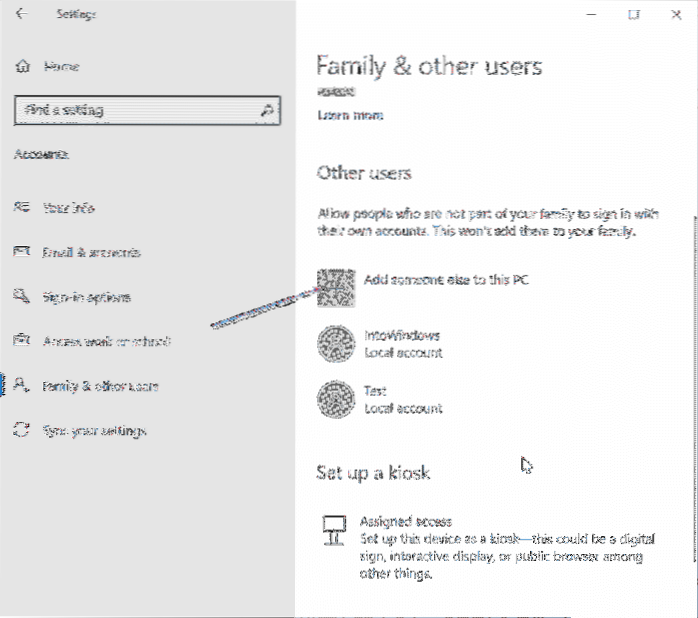
Task: Click the Test account avatar
Action: coord(335,400)
